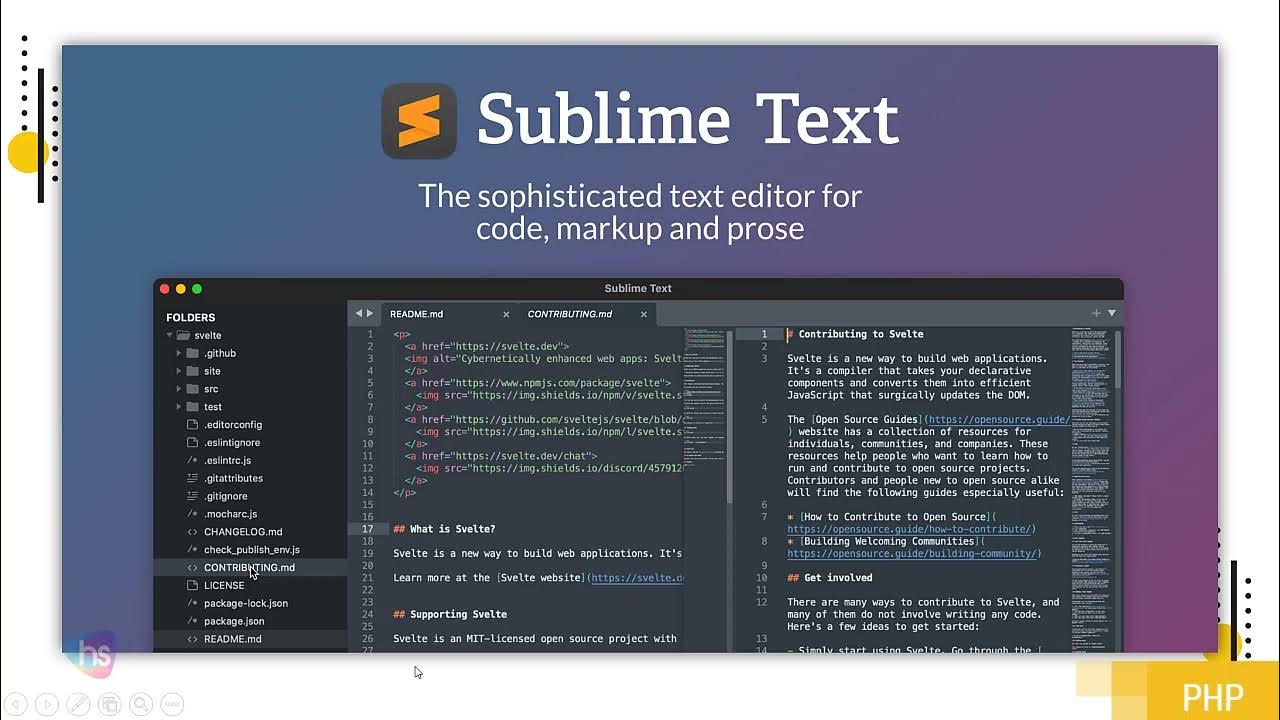Advance with the next slide arrow control
Viewport: 1280px width, 720px height.
[x=46, y=704]
